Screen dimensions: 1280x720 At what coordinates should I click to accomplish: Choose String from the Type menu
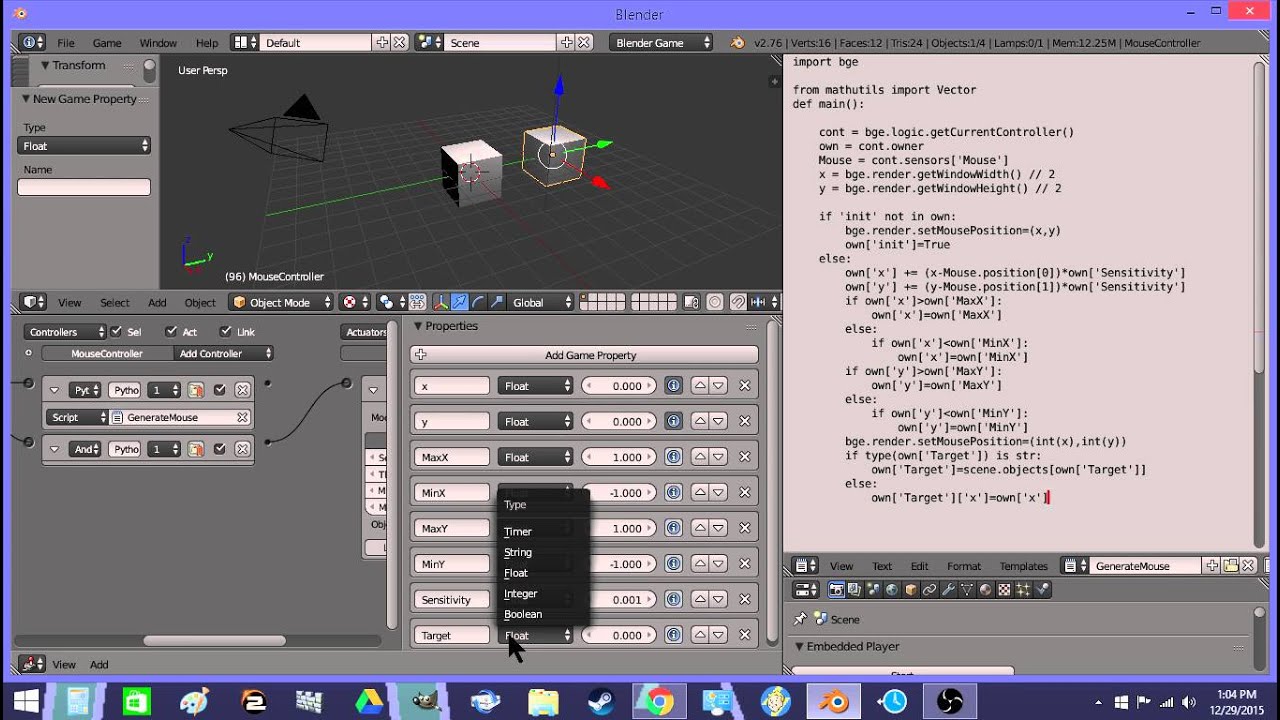point(518,552)
